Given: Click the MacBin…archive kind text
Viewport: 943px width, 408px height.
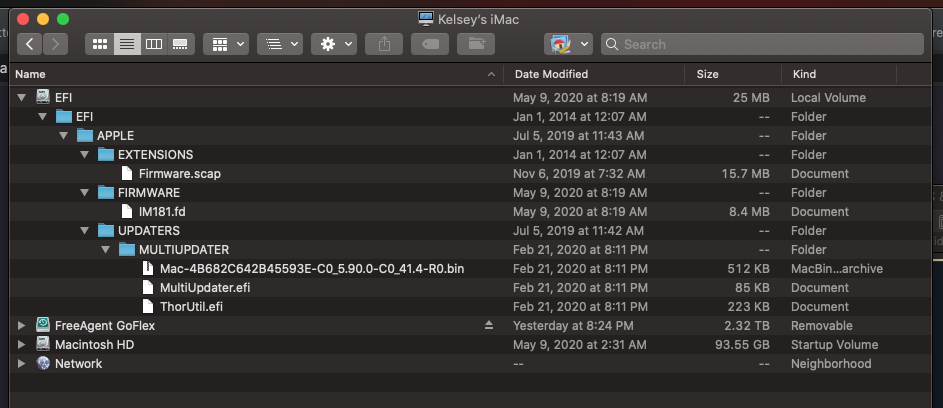Looking at the screenshot, I should pyautogui.click(x=837, y=269).
